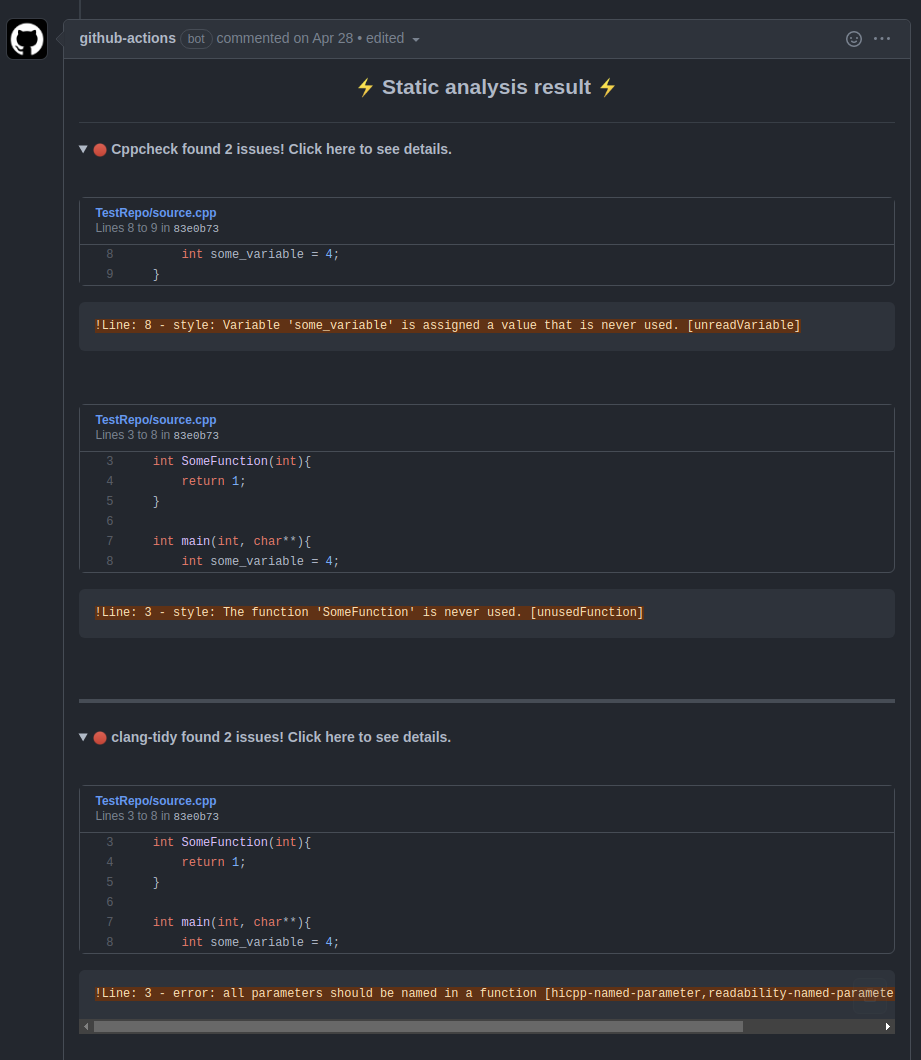Viewport: 921px width, 1060px height.
Task: Collapse the clang-tidy issues details section
Action: pyautogui.click(x=84, y=737)
